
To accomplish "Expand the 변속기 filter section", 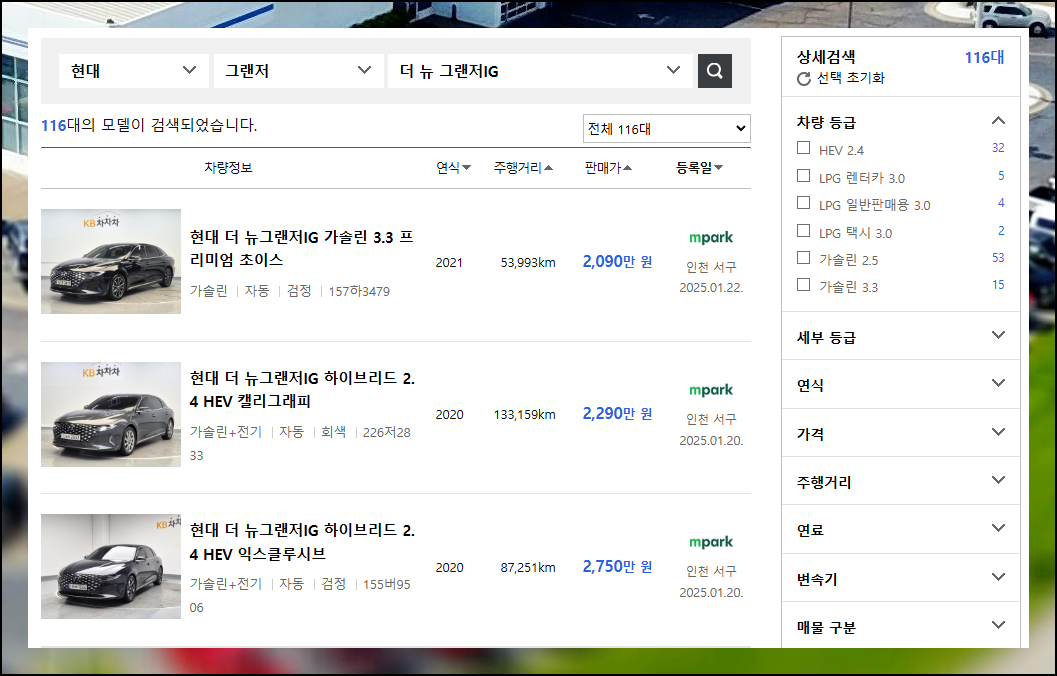I will pos(901,578).
